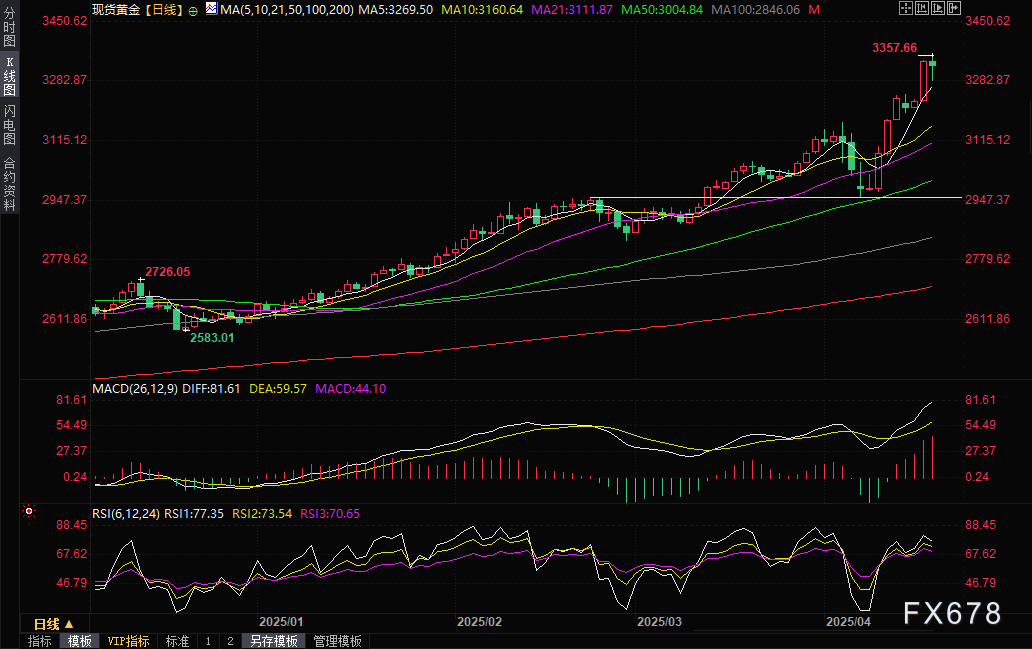Screen dimensions: 1032x649
Task: Click the red sun icon left of RSI
Action: (x=28, y=512)
